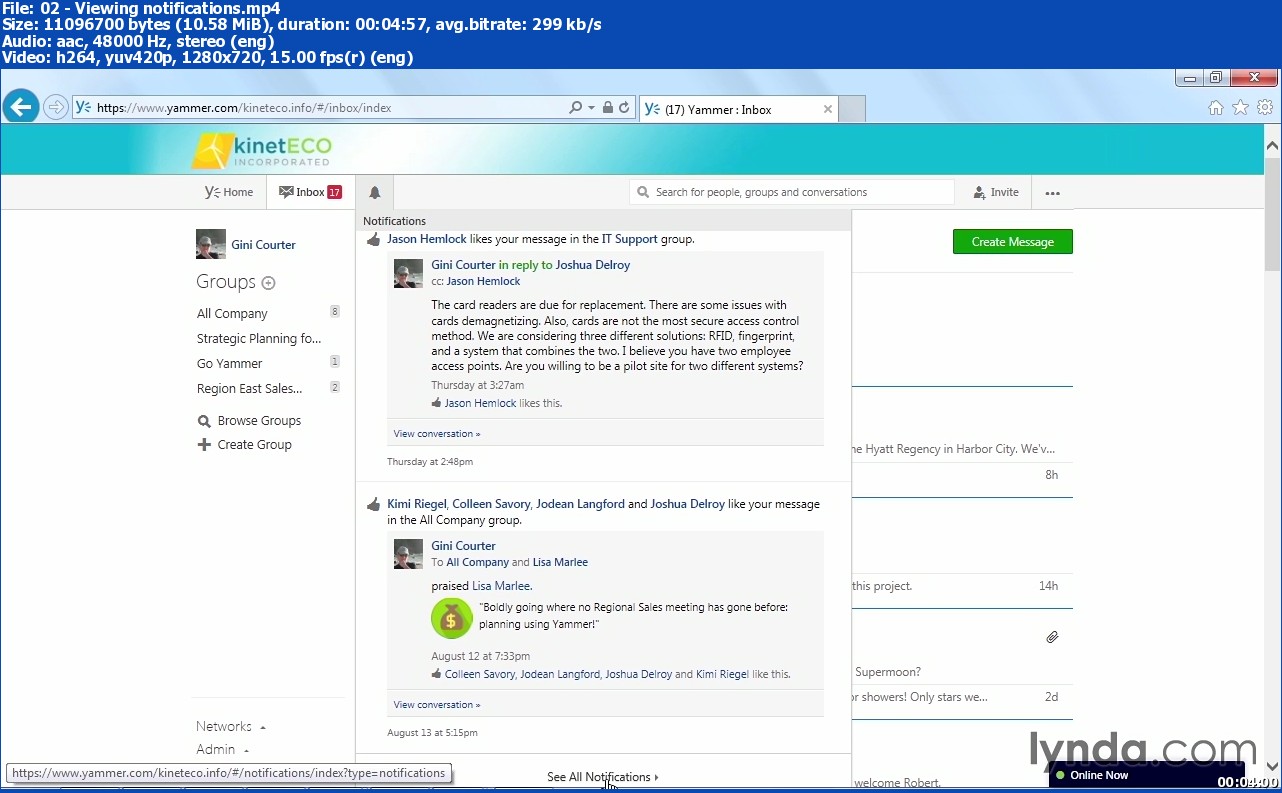
Task: Click Gini Courter avatar in IT Support message
Action: (408, 274)
